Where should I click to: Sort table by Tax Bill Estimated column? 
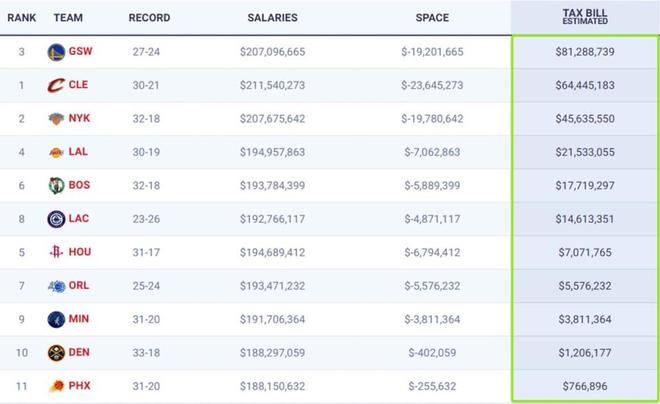pos(585,17)
